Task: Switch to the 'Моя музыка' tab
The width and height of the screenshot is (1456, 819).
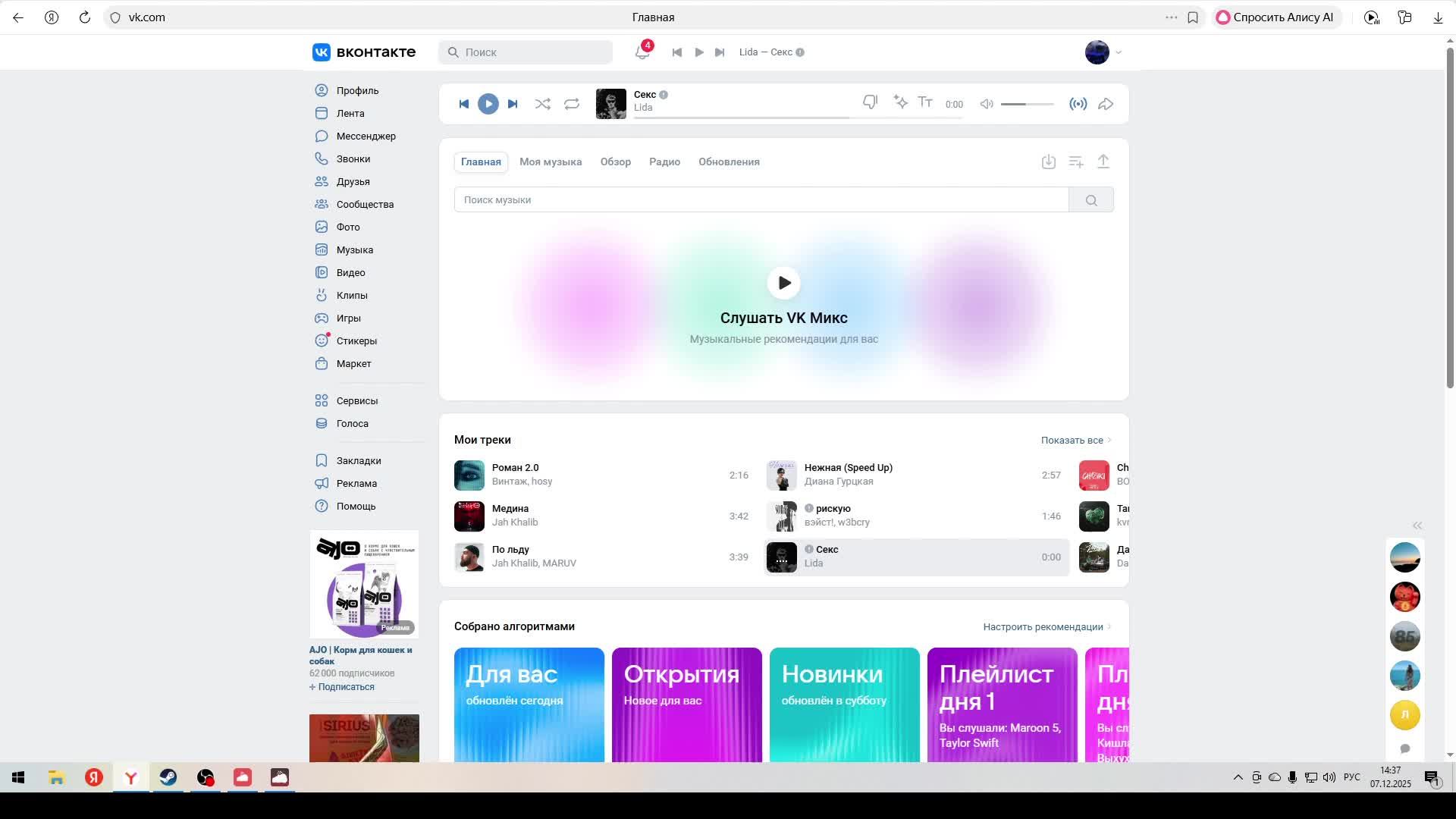Action: coord(551,162)
